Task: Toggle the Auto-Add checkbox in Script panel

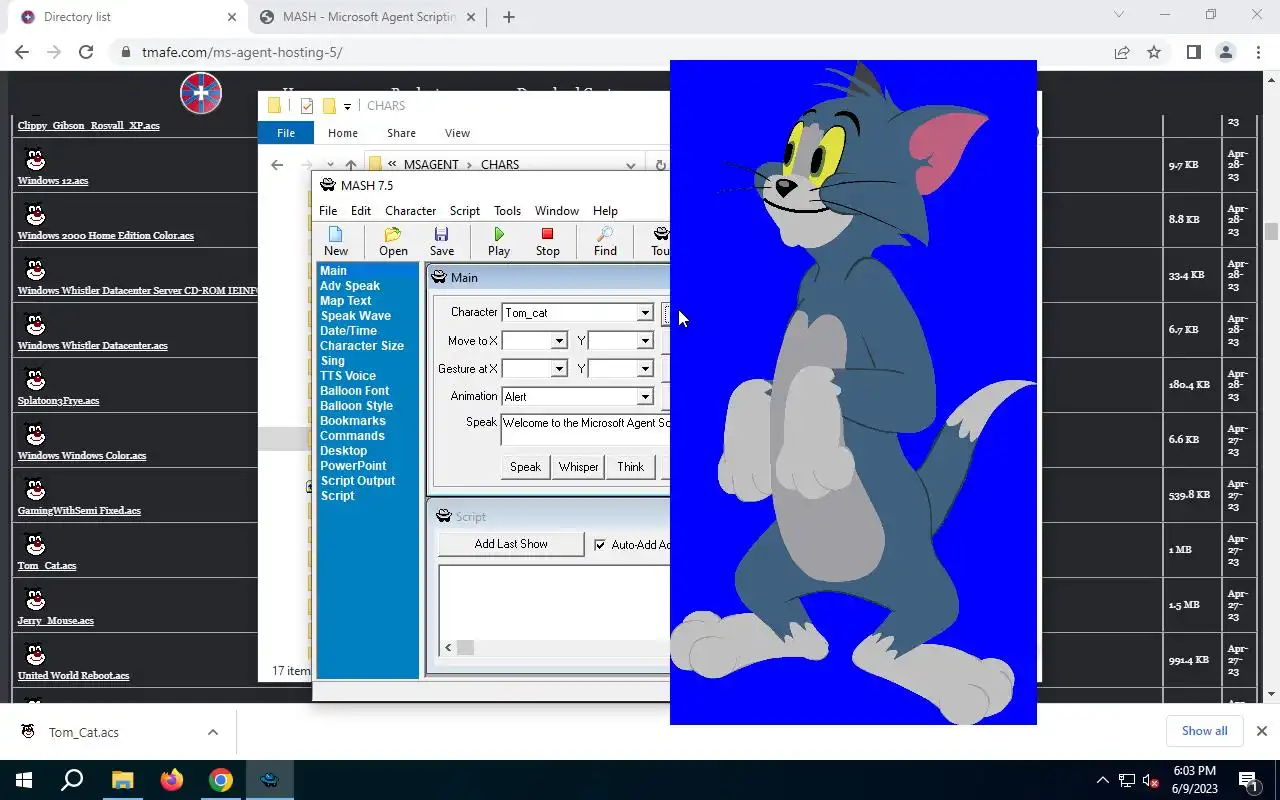Action: coord(600,545)
